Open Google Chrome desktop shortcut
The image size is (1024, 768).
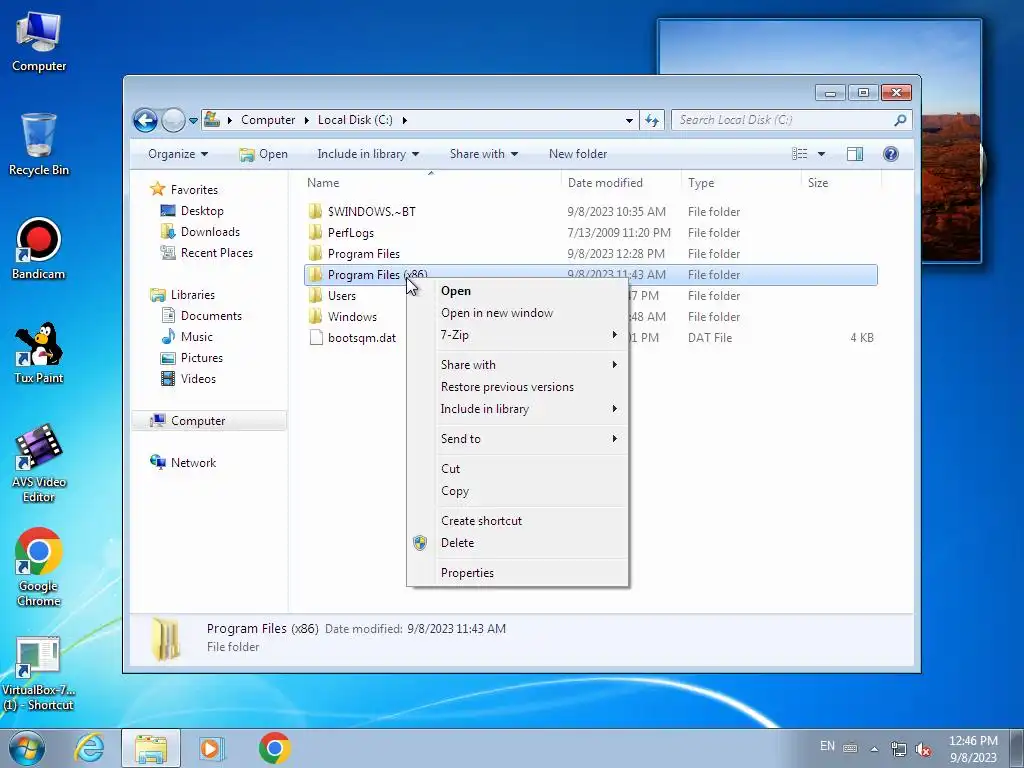(x=39, y=567)
